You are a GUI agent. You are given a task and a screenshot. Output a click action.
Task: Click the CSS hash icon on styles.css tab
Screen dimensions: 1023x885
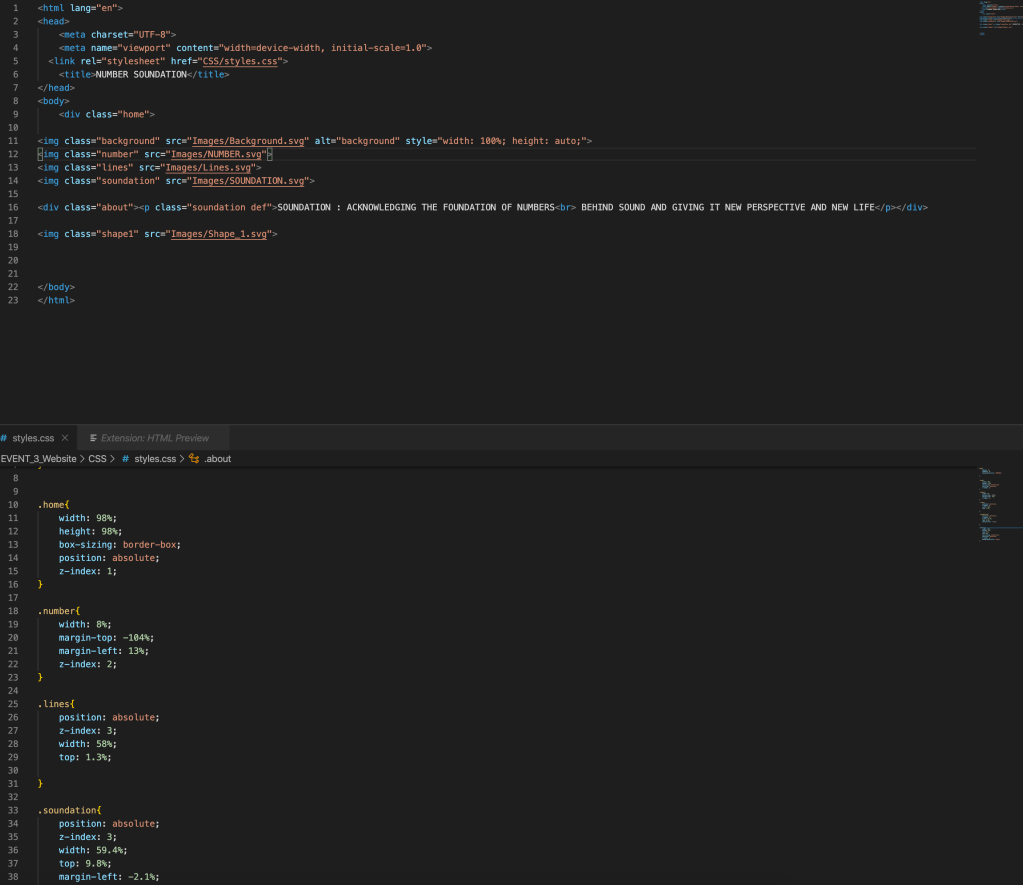coord(4,438)
